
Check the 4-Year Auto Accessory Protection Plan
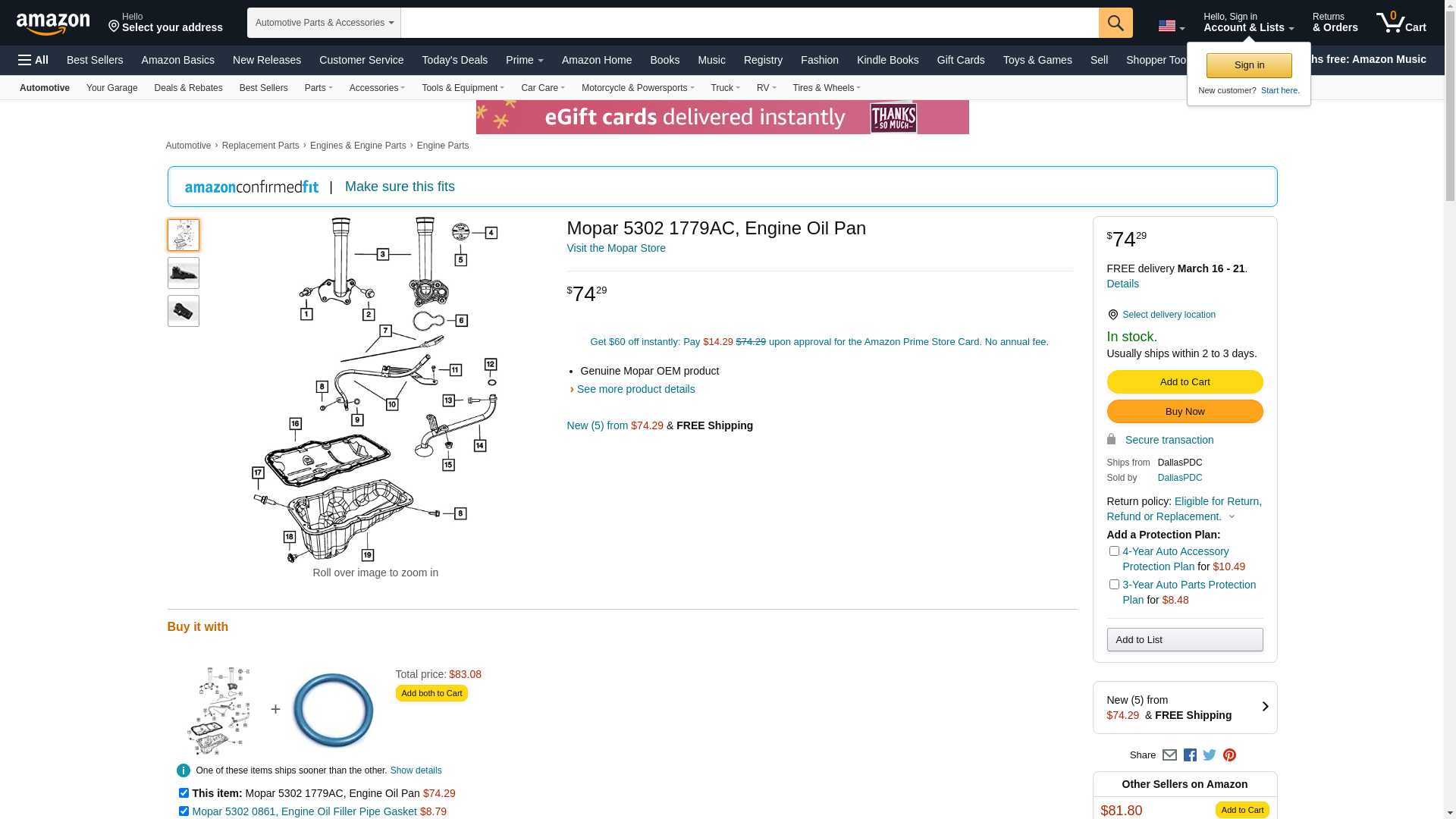click(1114, 551)
